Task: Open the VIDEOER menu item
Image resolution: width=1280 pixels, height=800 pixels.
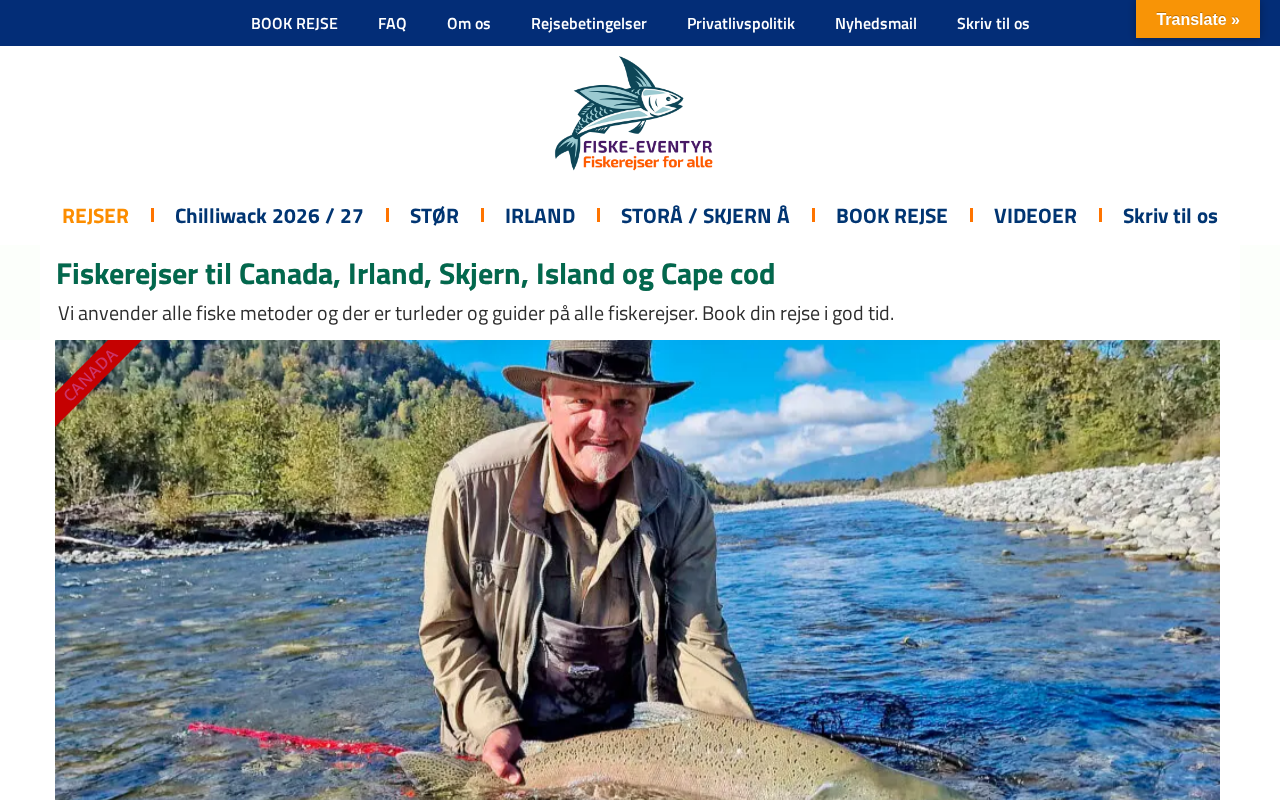Action: (x=1035, y=215)
